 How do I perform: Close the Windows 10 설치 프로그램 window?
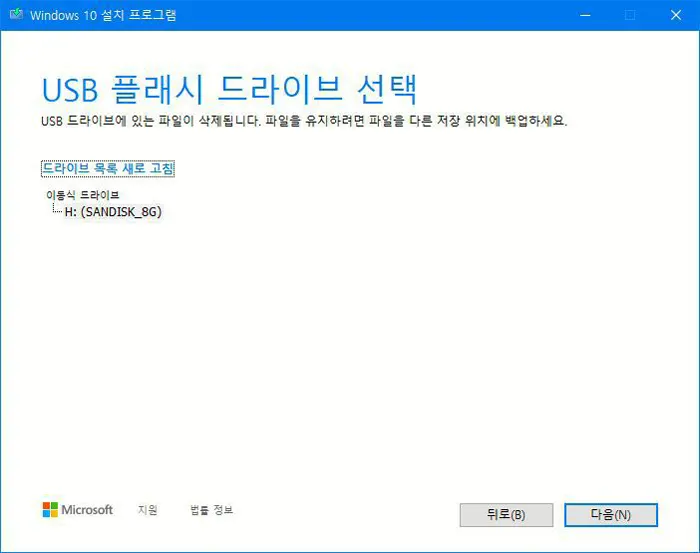coord(676,15)
